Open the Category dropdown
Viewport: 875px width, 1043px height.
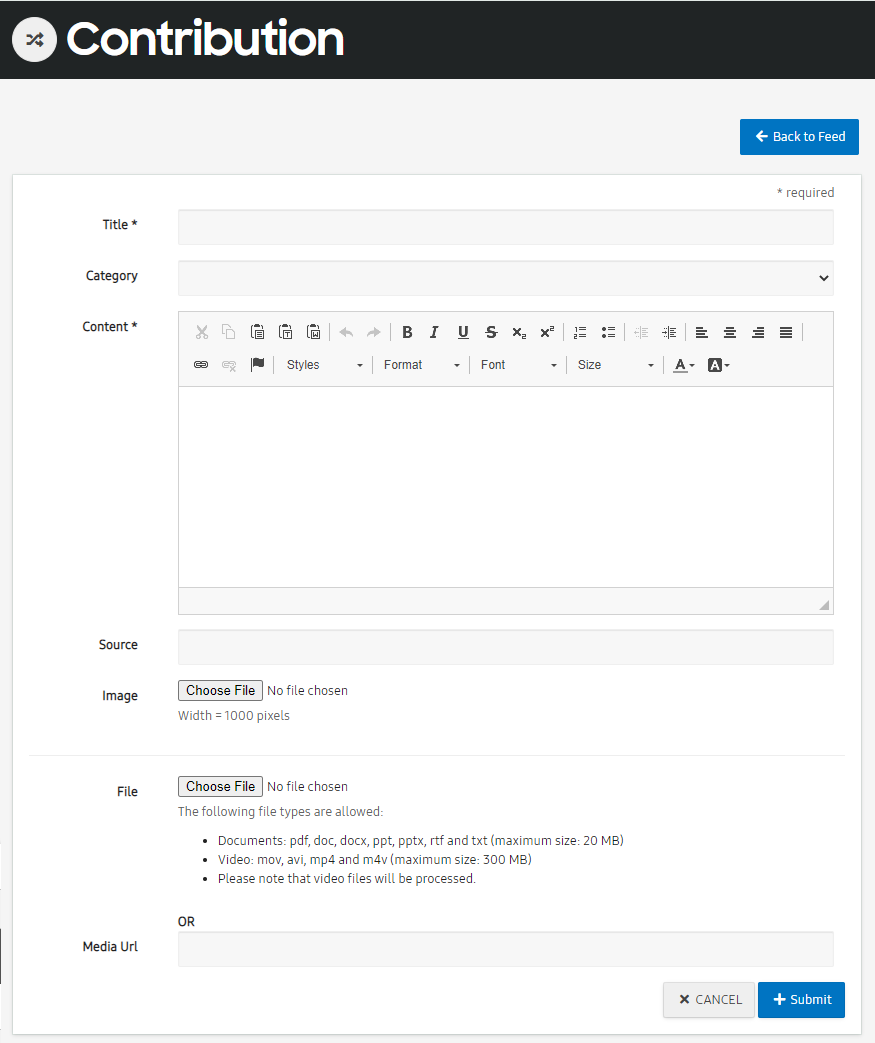506,278
